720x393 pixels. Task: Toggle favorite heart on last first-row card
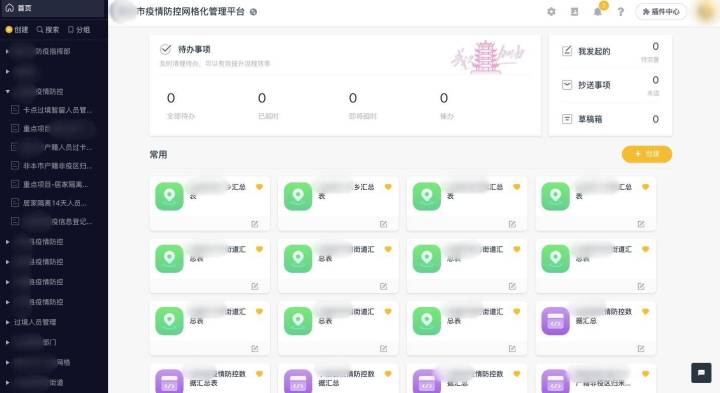pyautogui.click(x=645, y=187)
